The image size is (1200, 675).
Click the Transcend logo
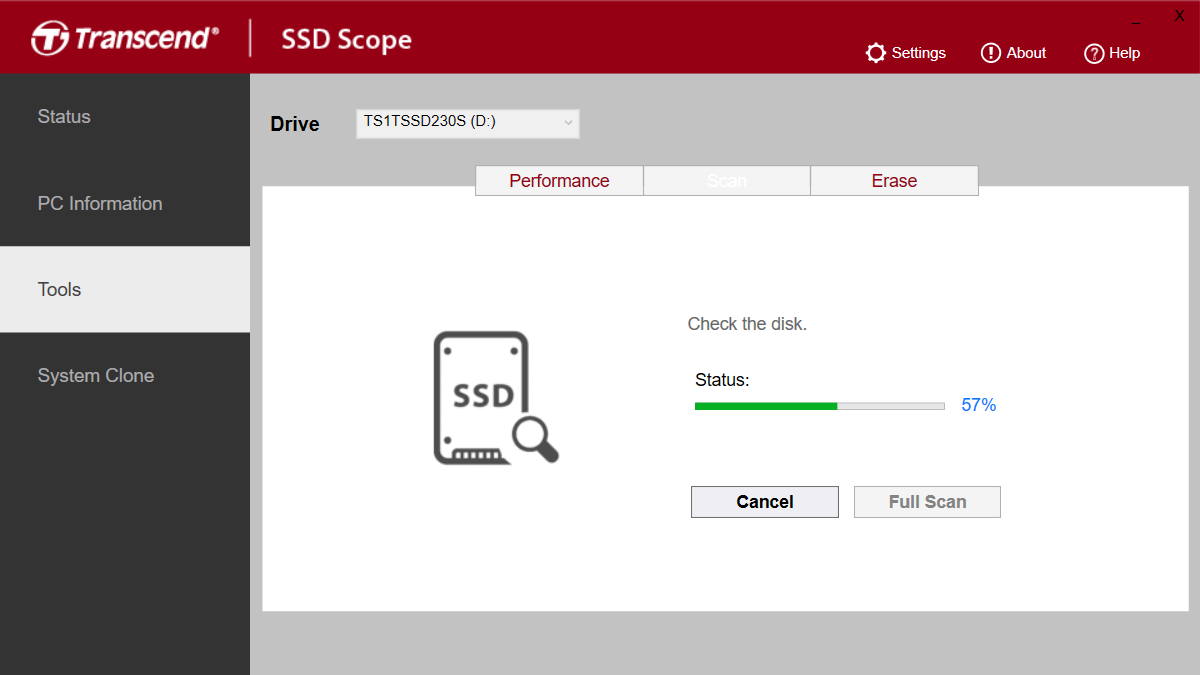point(125,39)
